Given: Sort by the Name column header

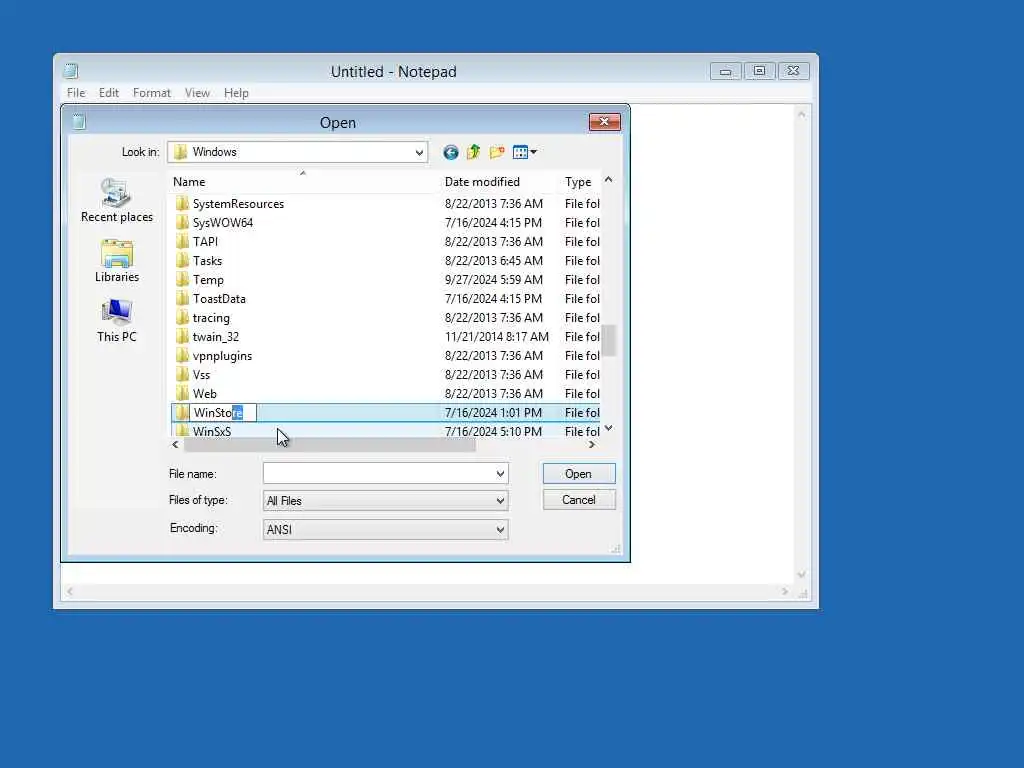Looking at the screenshot, I should 303,182.
